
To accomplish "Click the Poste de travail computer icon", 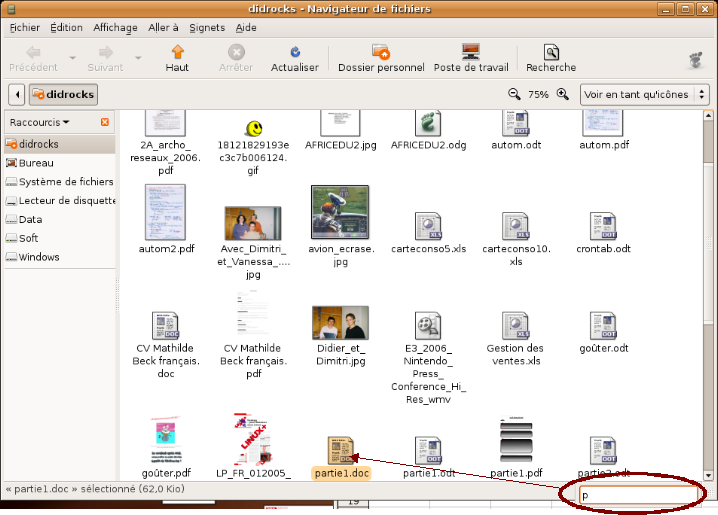I will pos(471,52).
